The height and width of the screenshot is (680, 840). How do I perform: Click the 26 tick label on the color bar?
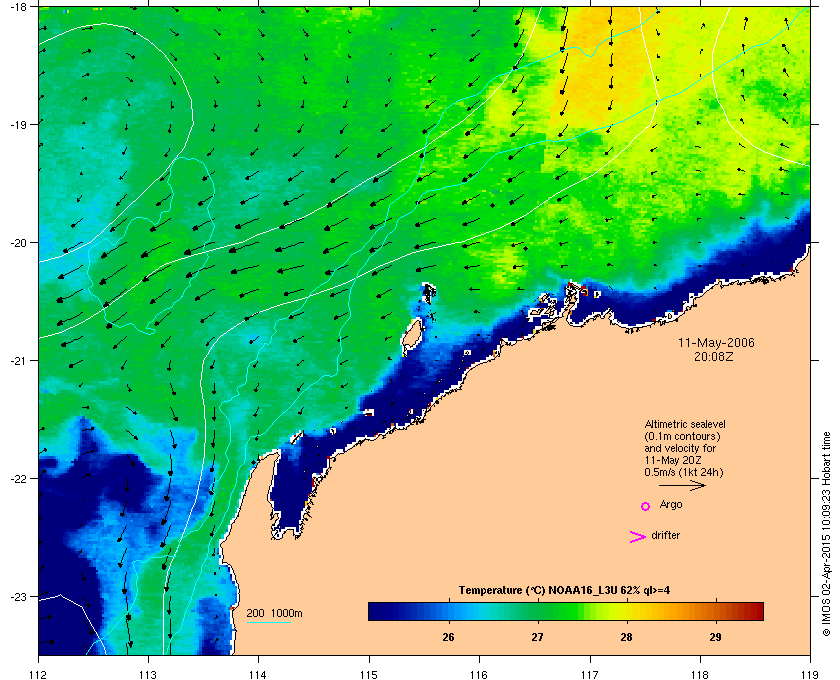448,637
